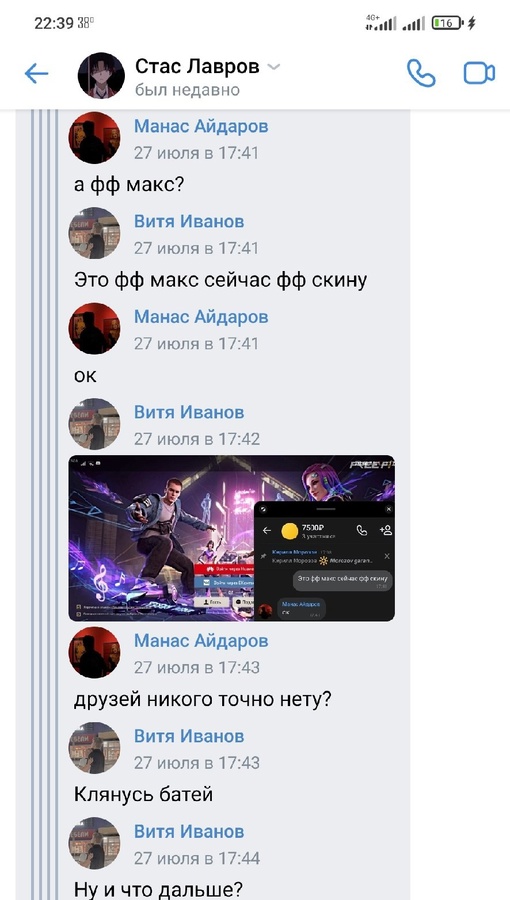Viewport: 510px width, 900px height.
Task: Open Витя Иванов name link at 17:42
Action: pos(189,412)
